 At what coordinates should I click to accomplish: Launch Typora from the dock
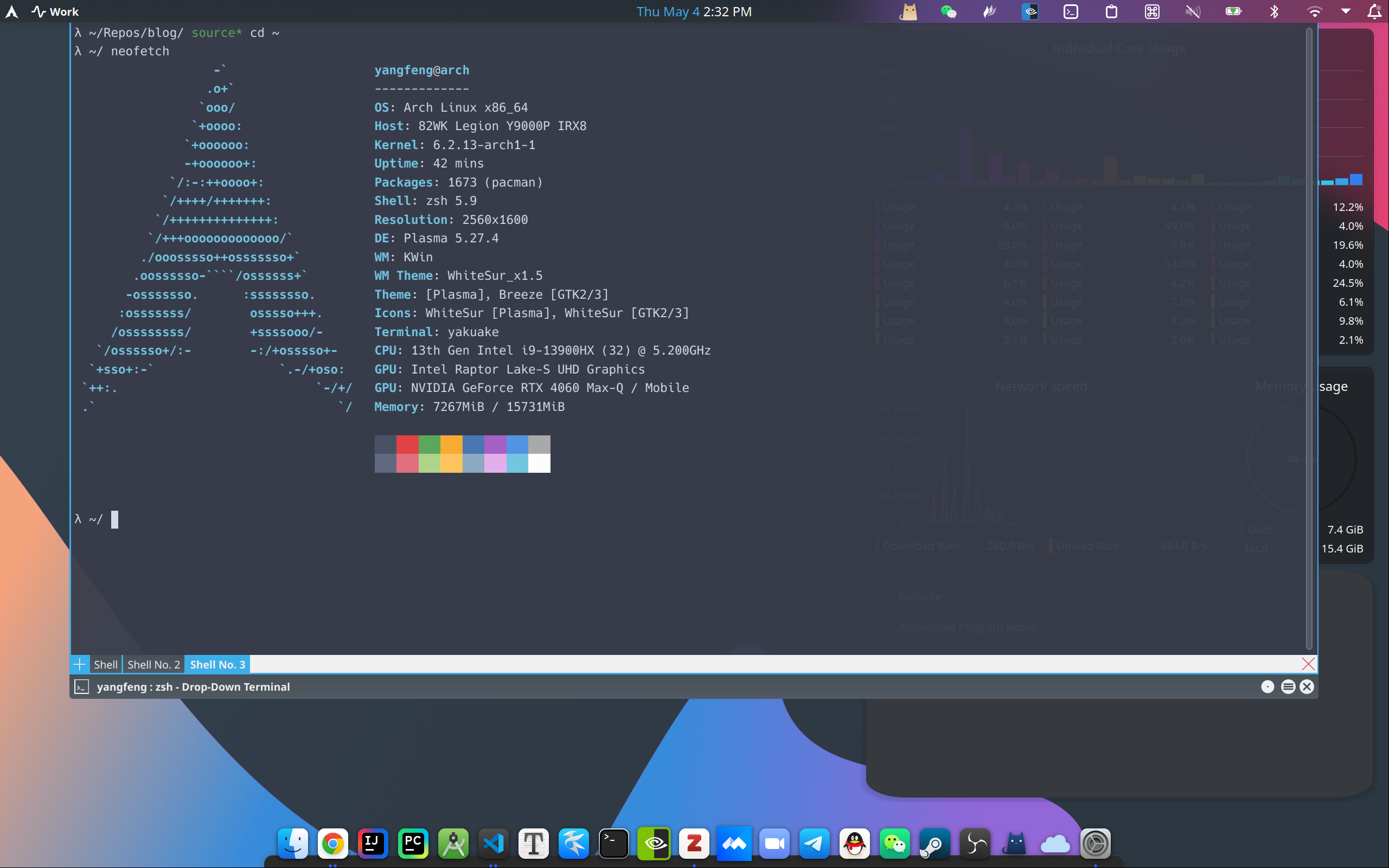(x=534, y=843)
